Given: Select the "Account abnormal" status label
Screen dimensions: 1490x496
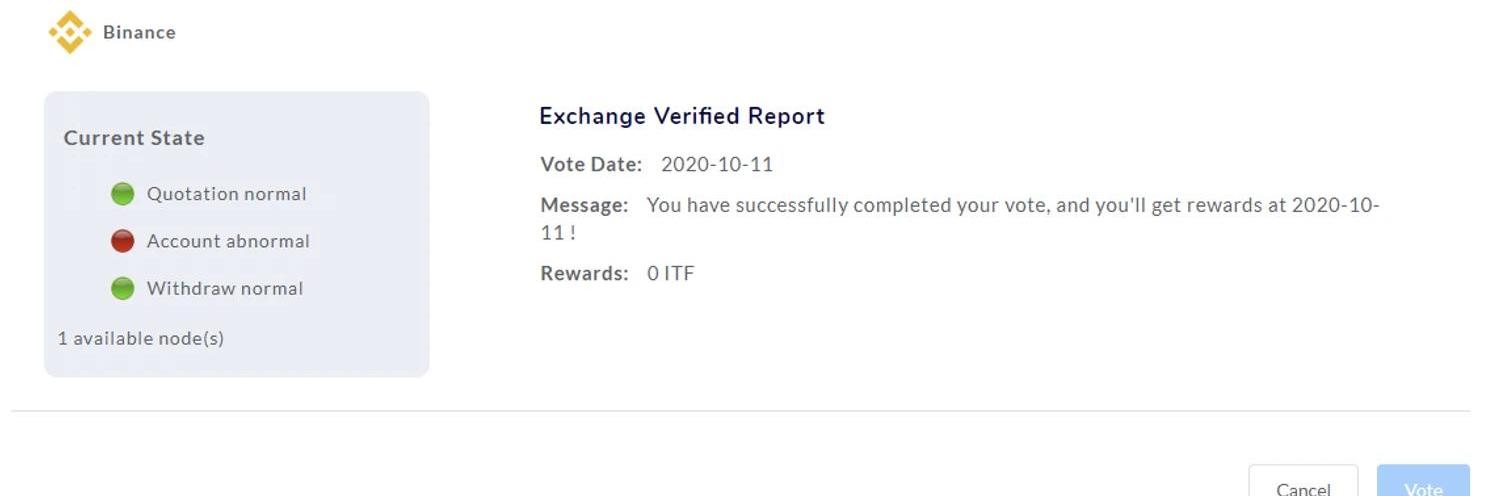Looking at the screenshot, I should pyautogui.click(x=228, y=241).
